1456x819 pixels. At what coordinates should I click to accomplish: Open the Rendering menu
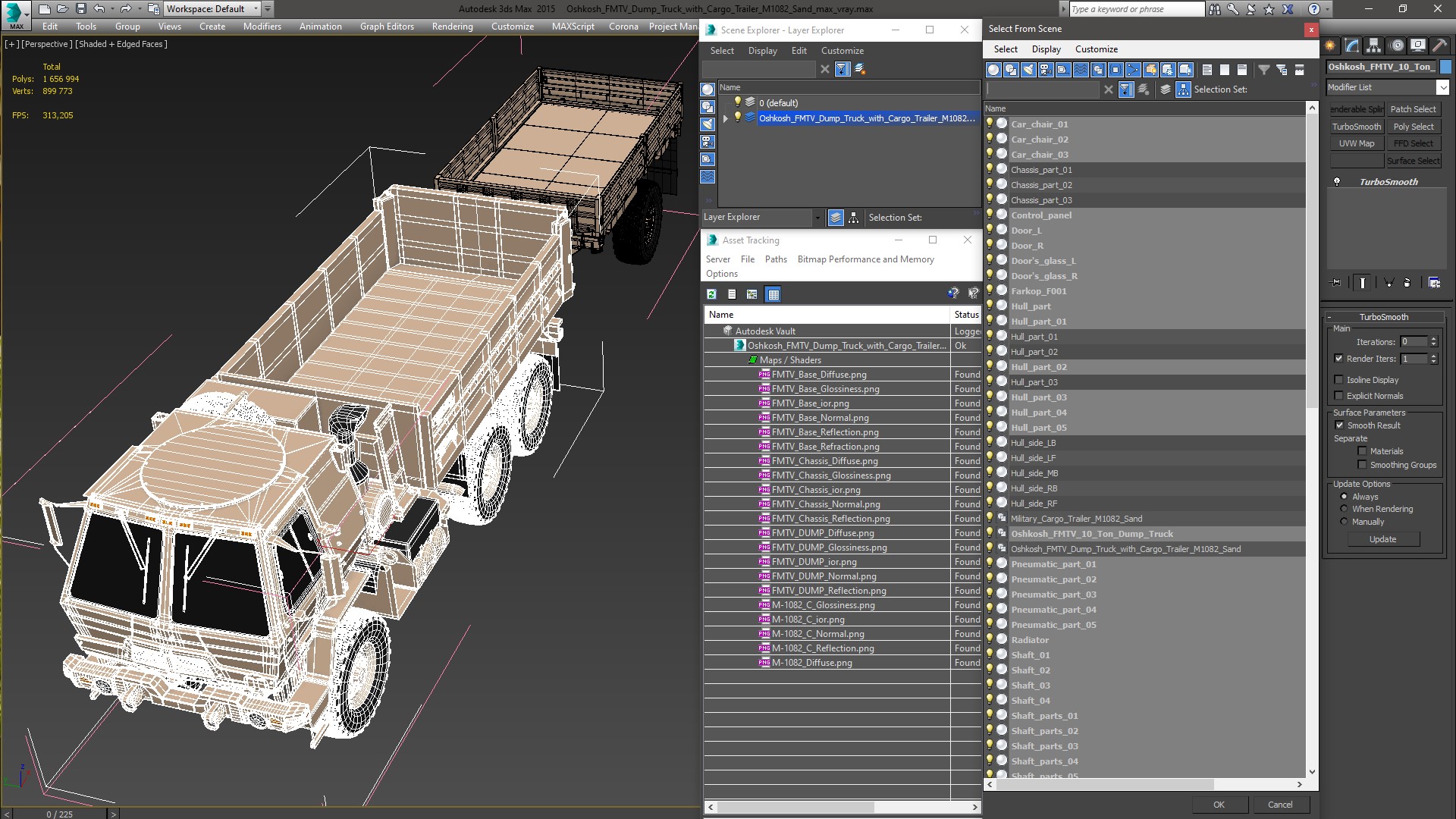click(x=452, y=27)
